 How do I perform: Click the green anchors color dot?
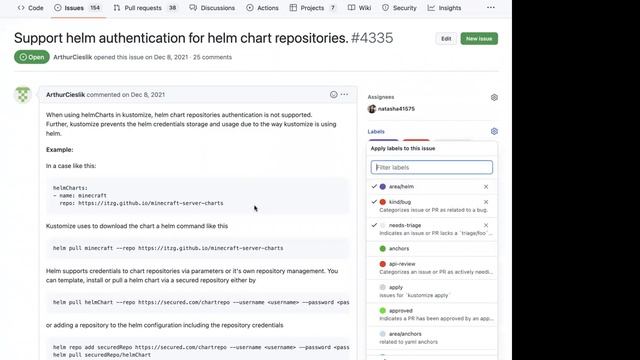(x=382, y=249)
